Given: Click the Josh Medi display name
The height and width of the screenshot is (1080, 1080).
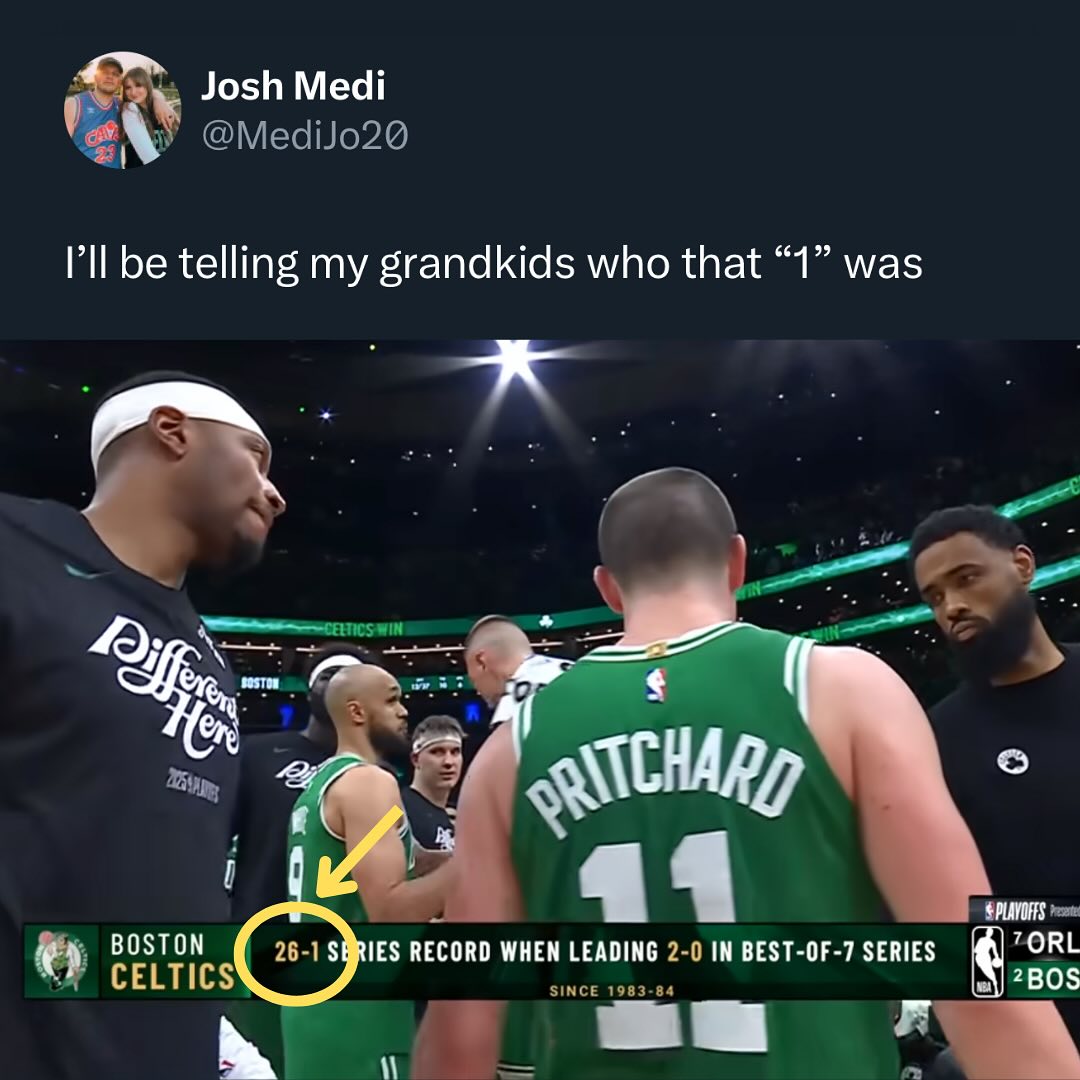Looking at the screenshot, I should point(293,86).
